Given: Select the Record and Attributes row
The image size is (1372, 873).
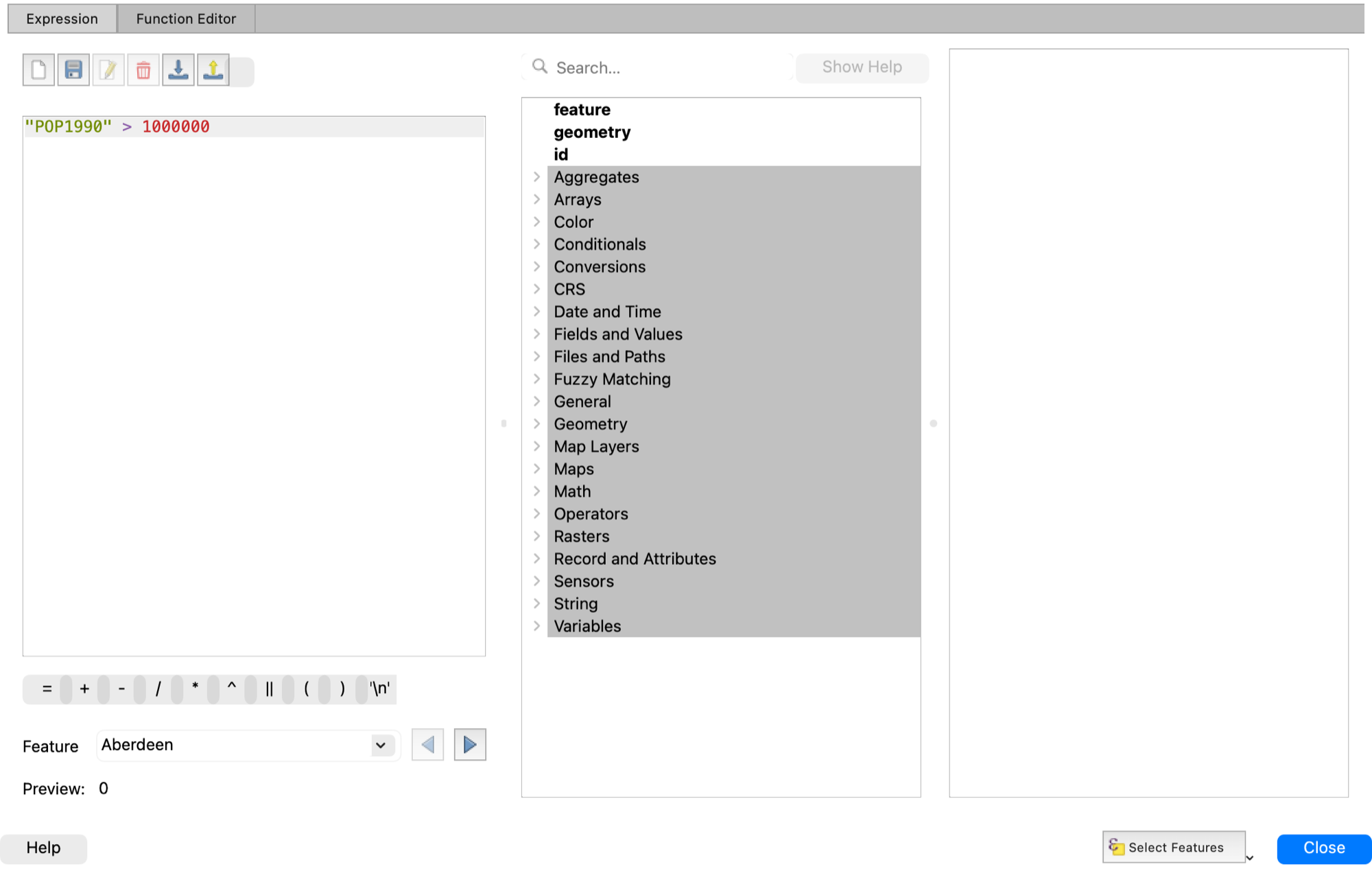Looking at the screenshot, I should pos(733,559).
